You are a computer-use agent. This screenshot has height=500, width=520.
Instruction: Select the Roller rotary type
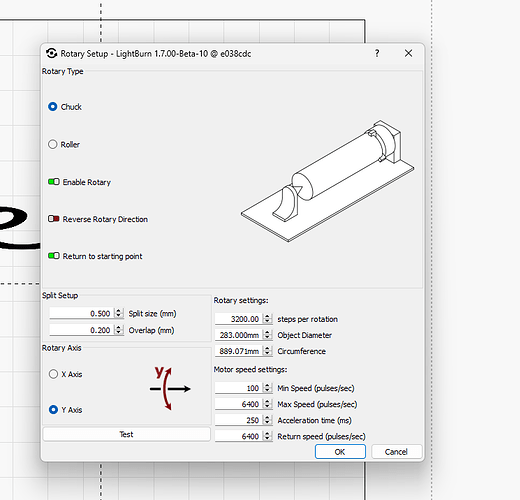[x=53, y=144]
